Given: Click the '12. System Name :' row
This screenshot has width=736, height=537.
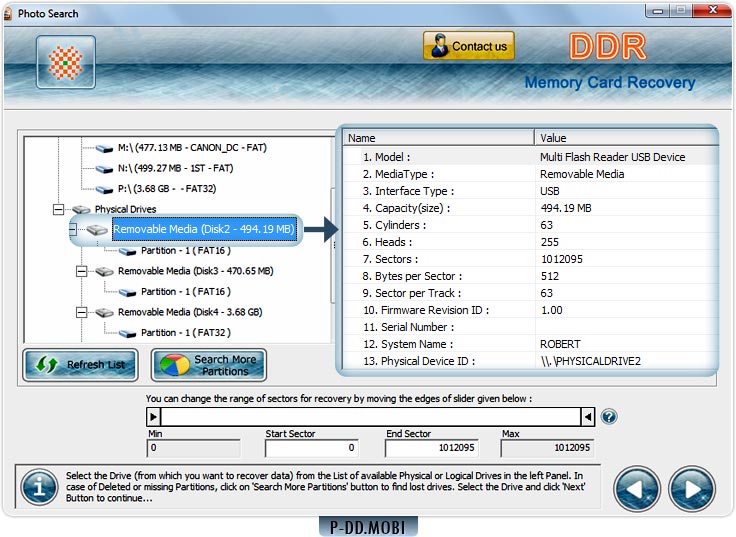Looking at the screenshot, I should (530, 344).
